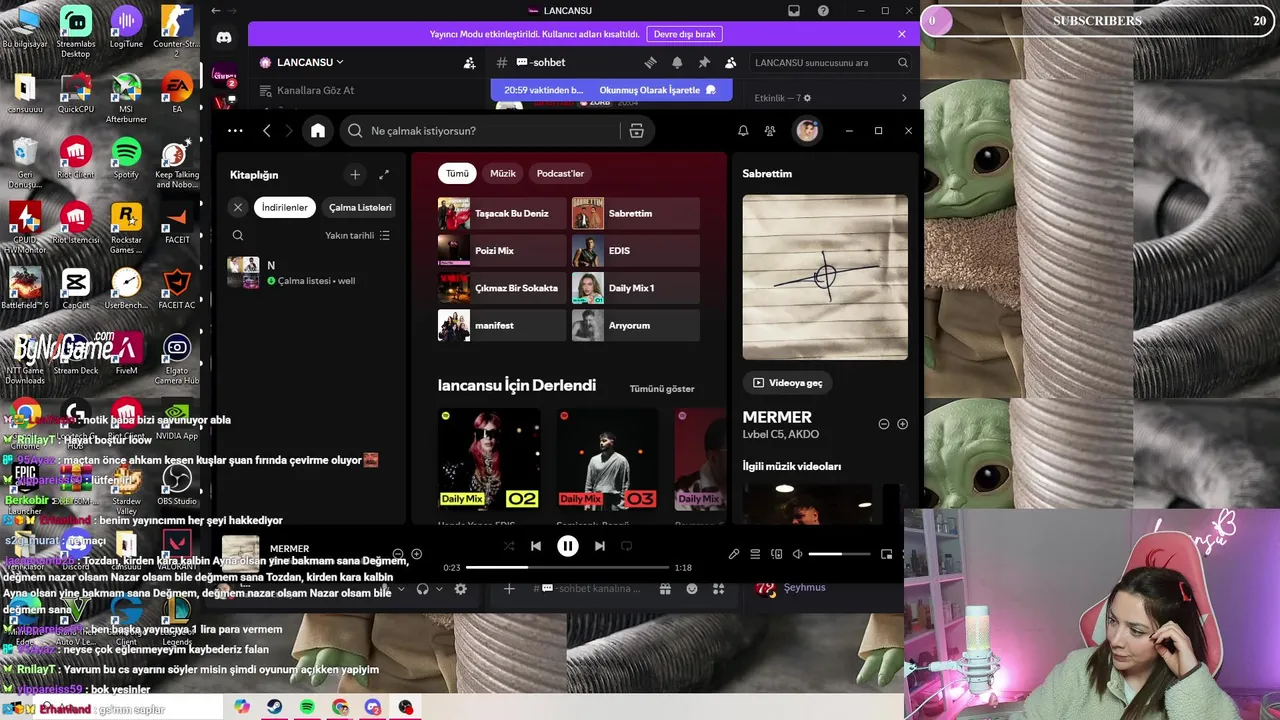Adjust the Spotify volume slider
This screenshot has width=1280, height=720.
click(x=839, y=554)
